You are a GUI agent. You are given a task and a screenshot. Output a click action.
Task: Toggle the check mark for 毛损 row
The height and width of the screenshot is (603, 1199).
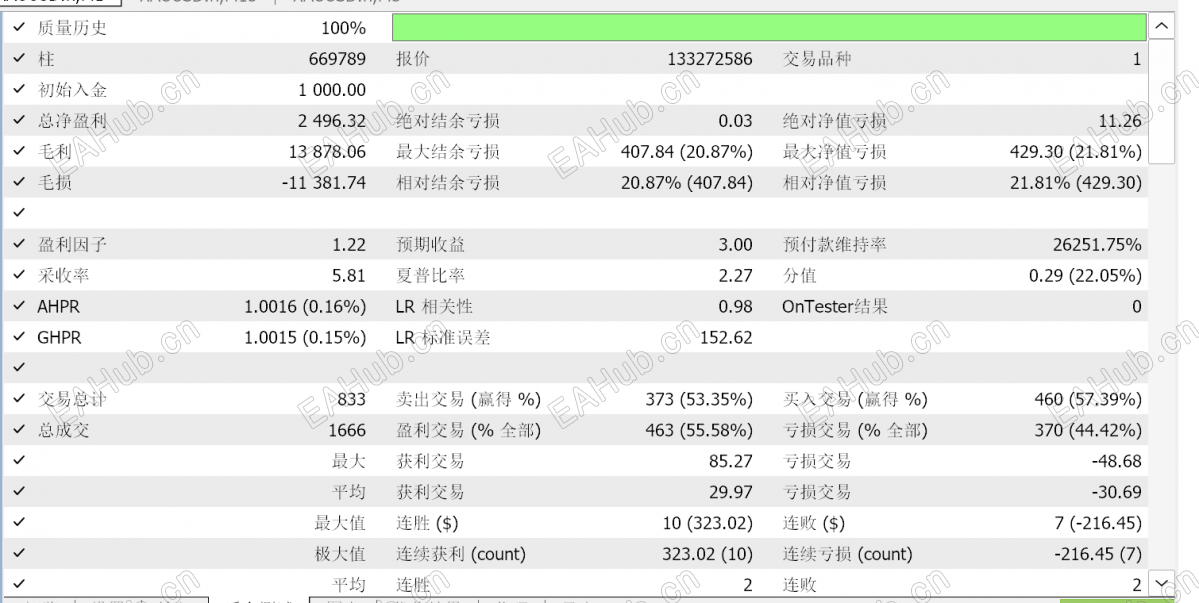19,182
